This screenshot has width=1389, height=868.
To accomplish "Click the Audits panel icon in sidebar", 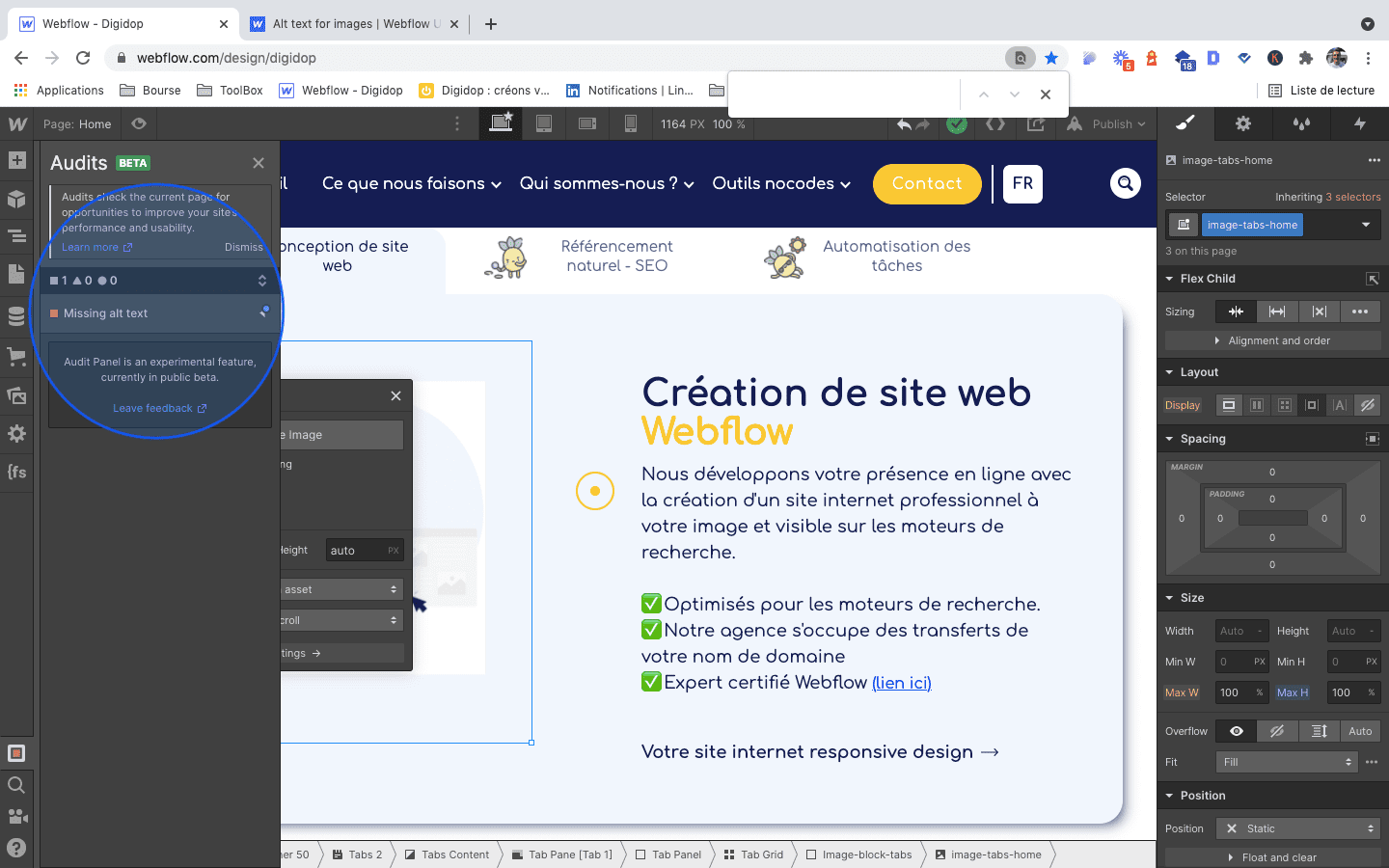I will point(16,753).
